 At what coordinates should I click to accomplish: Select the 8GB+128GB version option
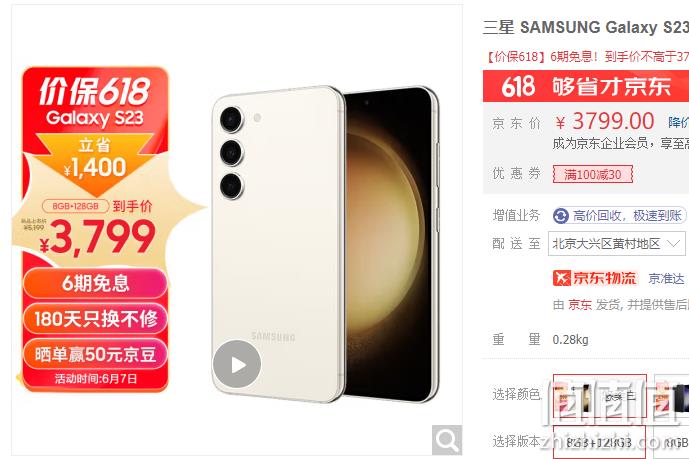[599, 442]
